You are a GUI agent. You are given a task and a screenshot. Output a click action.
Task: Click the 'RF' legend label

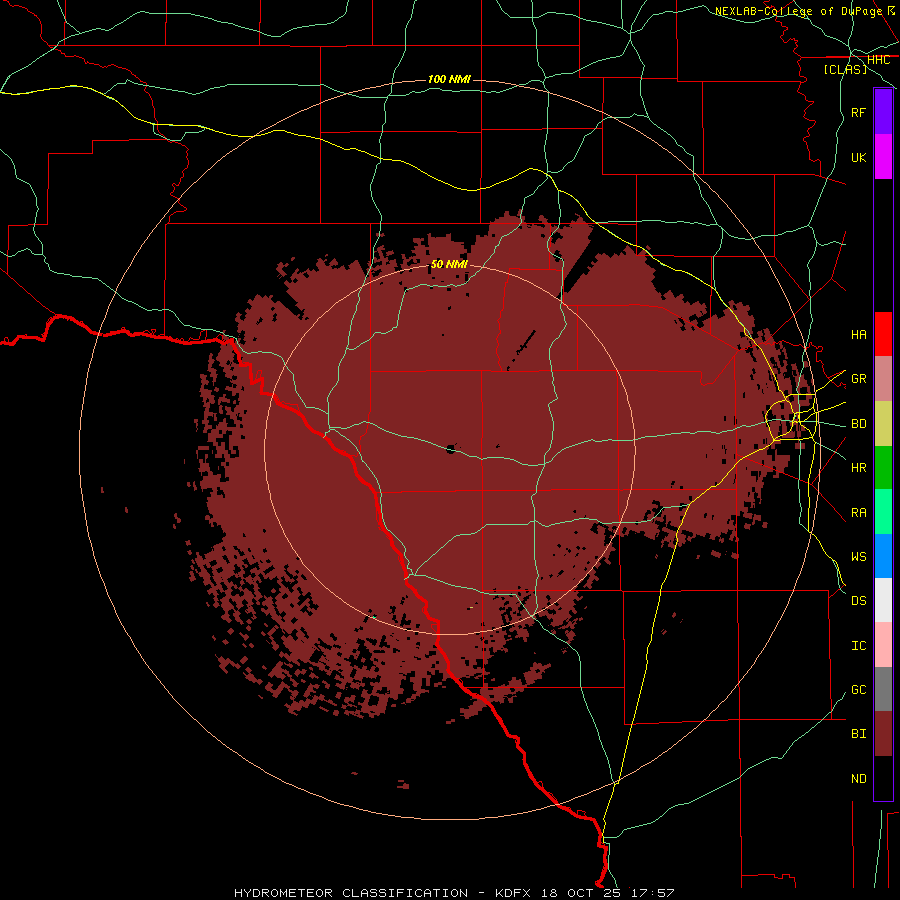[x=858, y=112]
